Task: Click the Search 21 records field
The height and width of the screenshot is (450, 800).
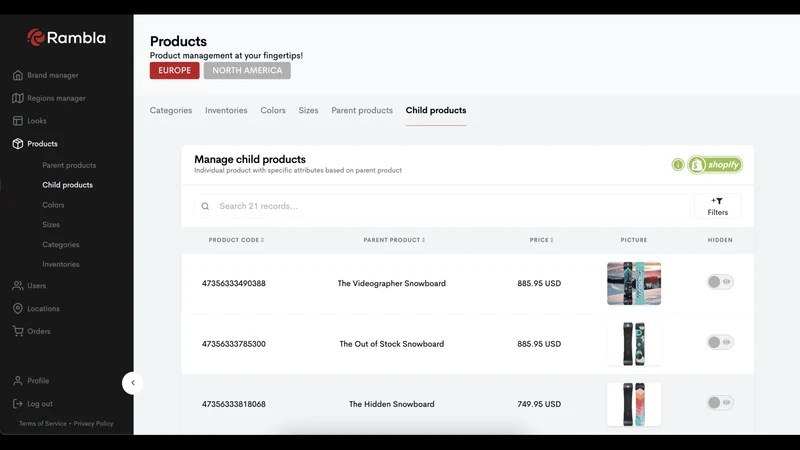Action: coord(442,206)
